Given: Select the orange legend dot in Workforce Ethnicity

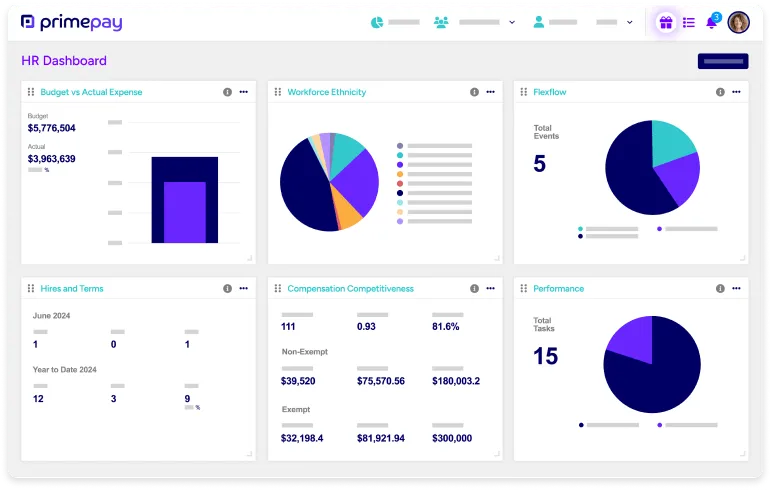Looking at the screenshot, I should [x=400, y=174].
